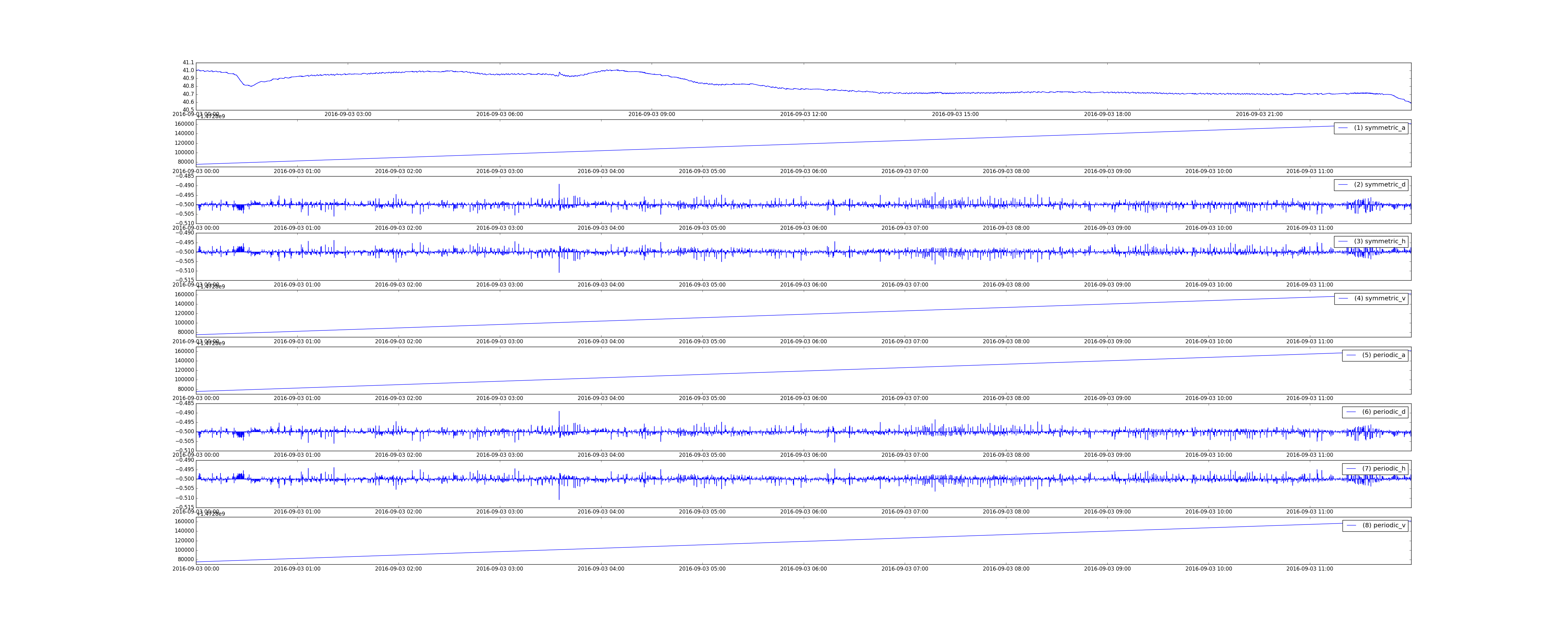Click the (1) symmetric_a legend label
The width and height of the screenshot is (1568, 627).
[x=1379, y=128]
